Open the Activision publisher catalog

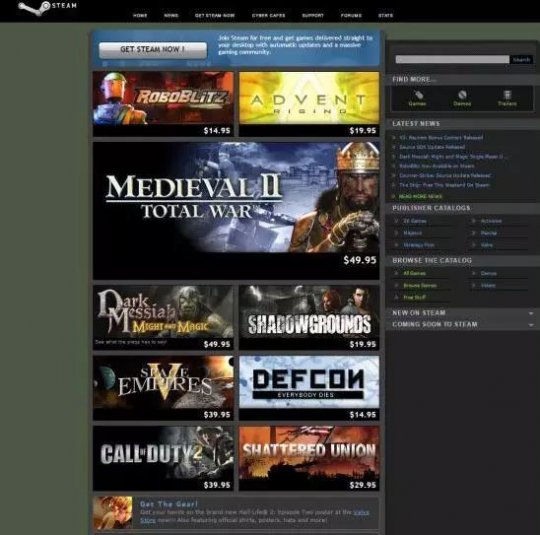[491, 221]
